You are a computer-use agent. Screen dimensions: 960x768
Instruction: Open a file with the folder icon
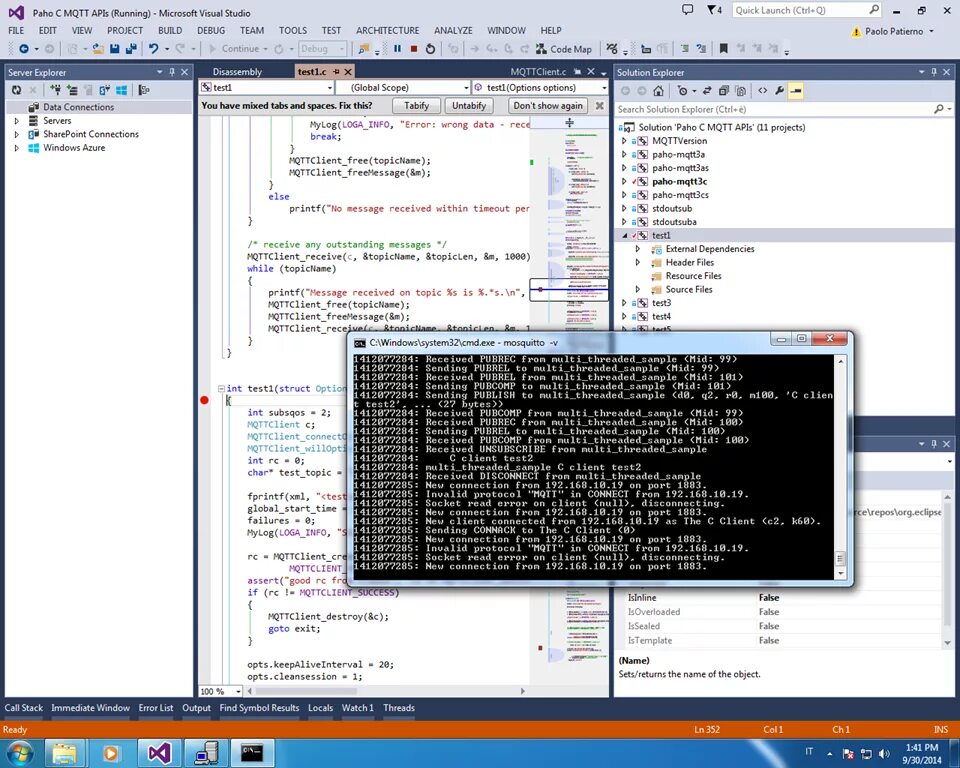(x=98, y=48)
